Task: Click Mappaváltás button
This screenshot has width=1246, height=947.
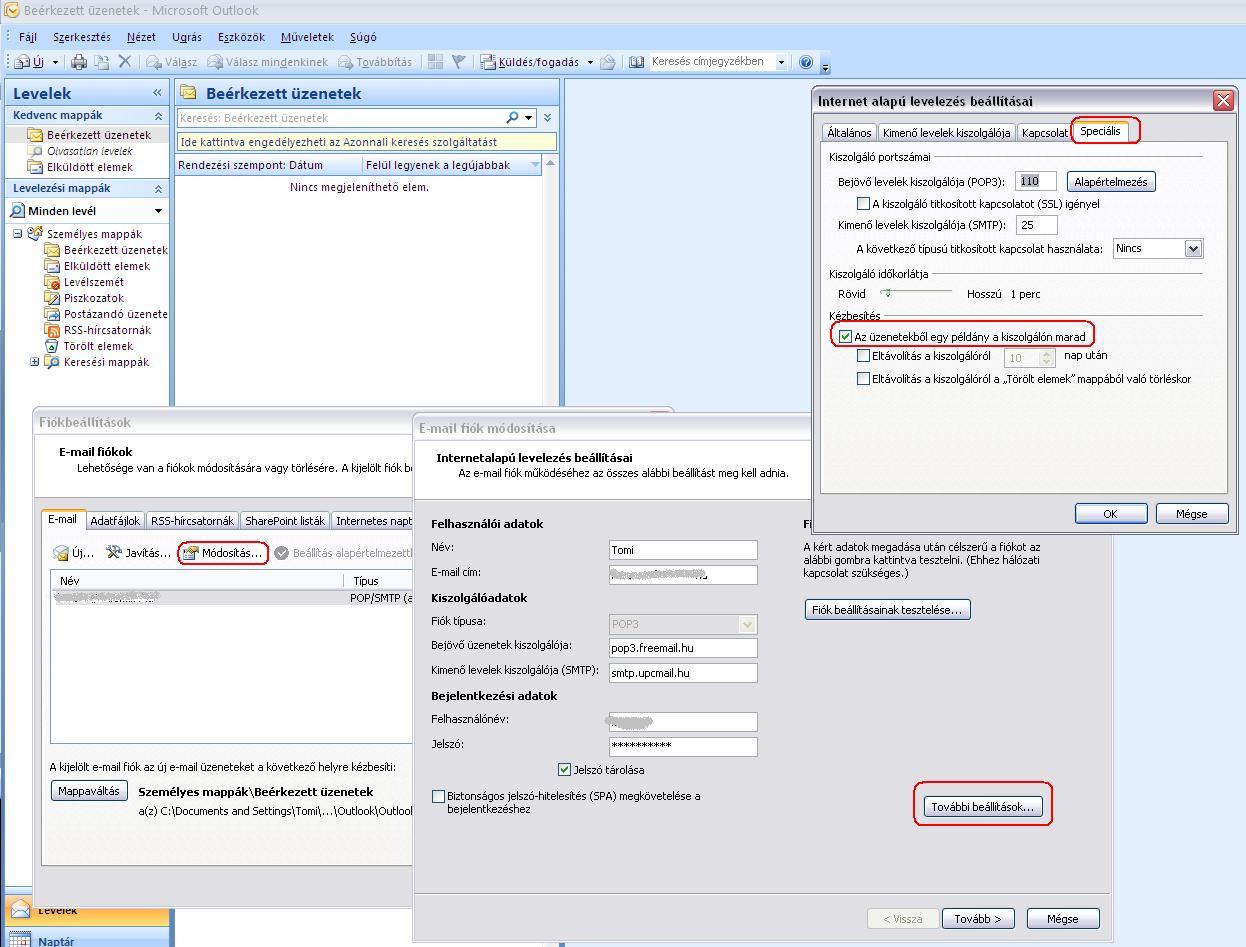Action: coord(89,791)
